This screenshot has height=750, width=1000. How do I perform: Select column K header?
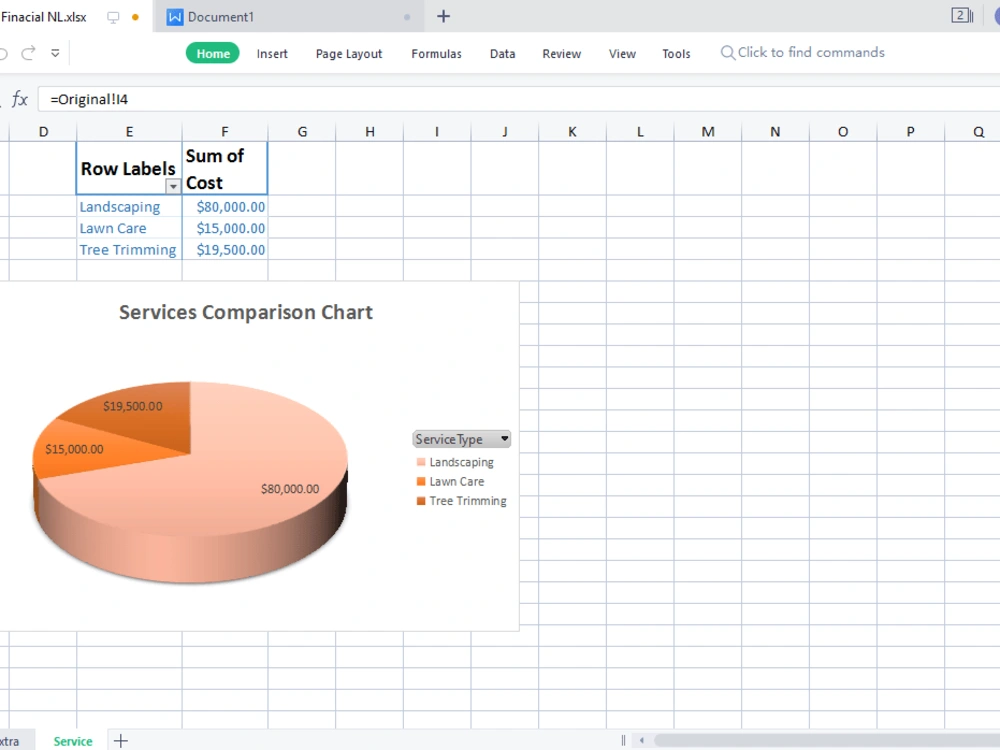coord(572,132)
